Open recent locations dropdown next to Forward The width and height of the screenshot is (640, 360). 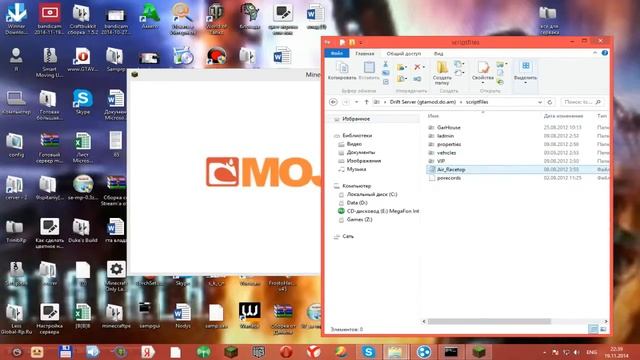click(x=356, y=102)
